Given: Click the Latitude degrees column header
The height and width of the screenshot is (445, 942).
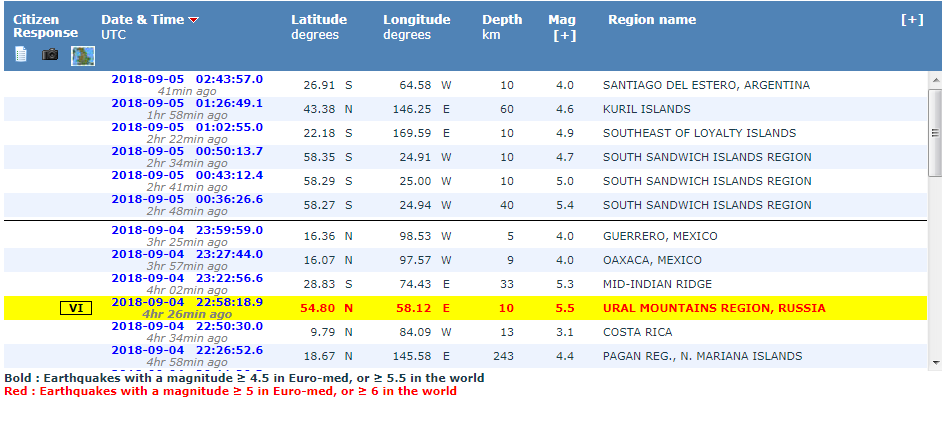Looking at the screenshot, I should (x=319, y=27).
